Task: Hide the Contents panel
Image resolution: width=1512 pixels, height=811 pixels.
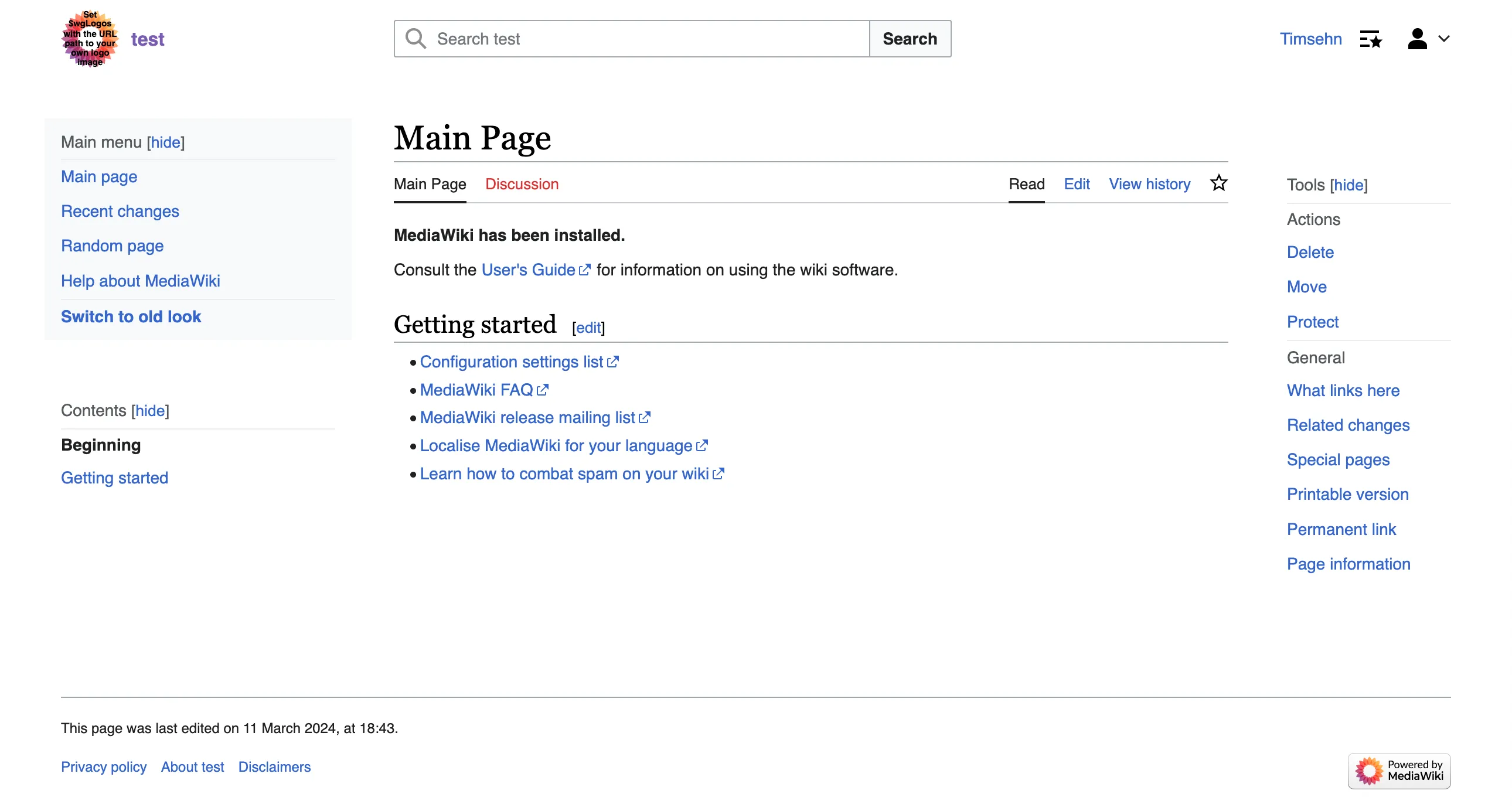Action: tap(150, 411)
